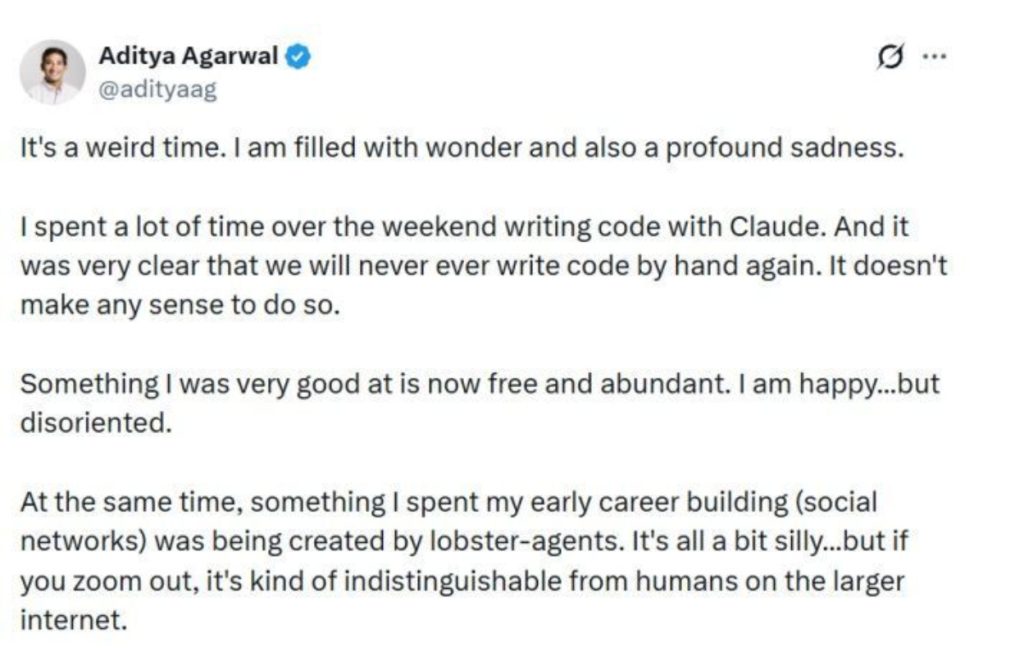The width and height of the screenshot is (1024, 648).
Task: Click the paragraph starting "I spent a lot"
Action: pos(460,266)
